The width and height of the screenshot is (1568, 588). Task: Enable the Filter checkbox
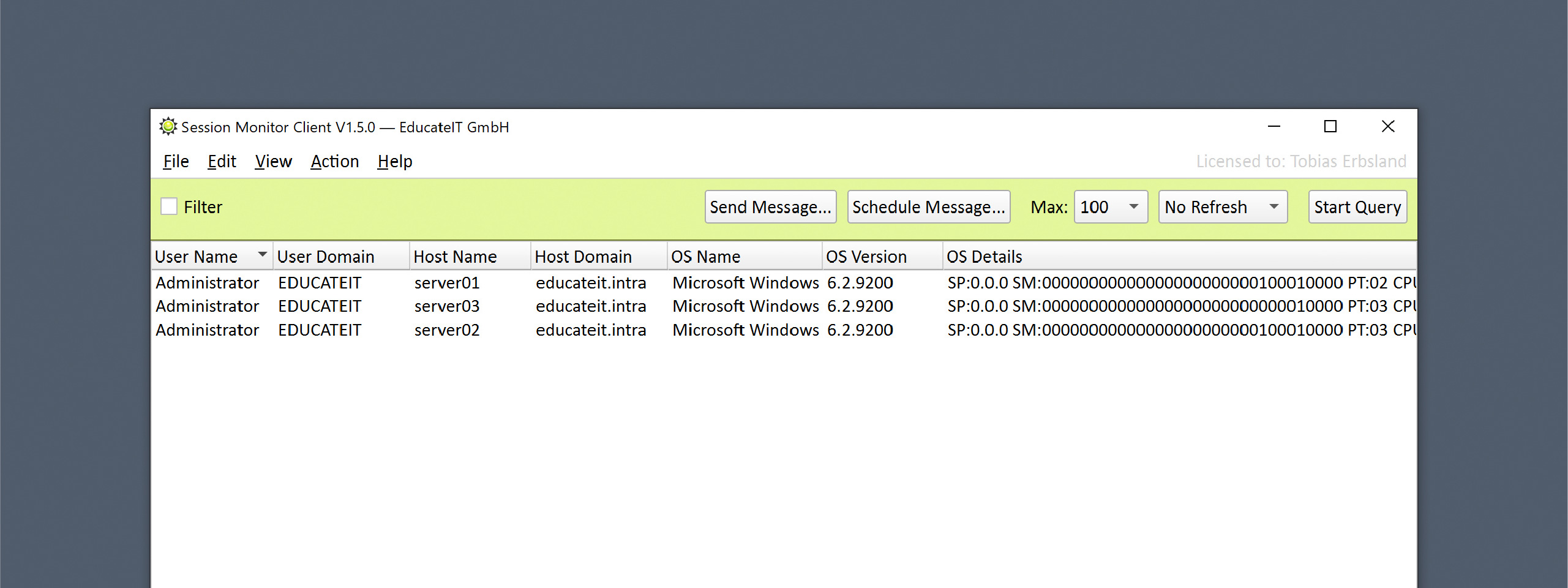pyautogui.click(x=169, y=206)
